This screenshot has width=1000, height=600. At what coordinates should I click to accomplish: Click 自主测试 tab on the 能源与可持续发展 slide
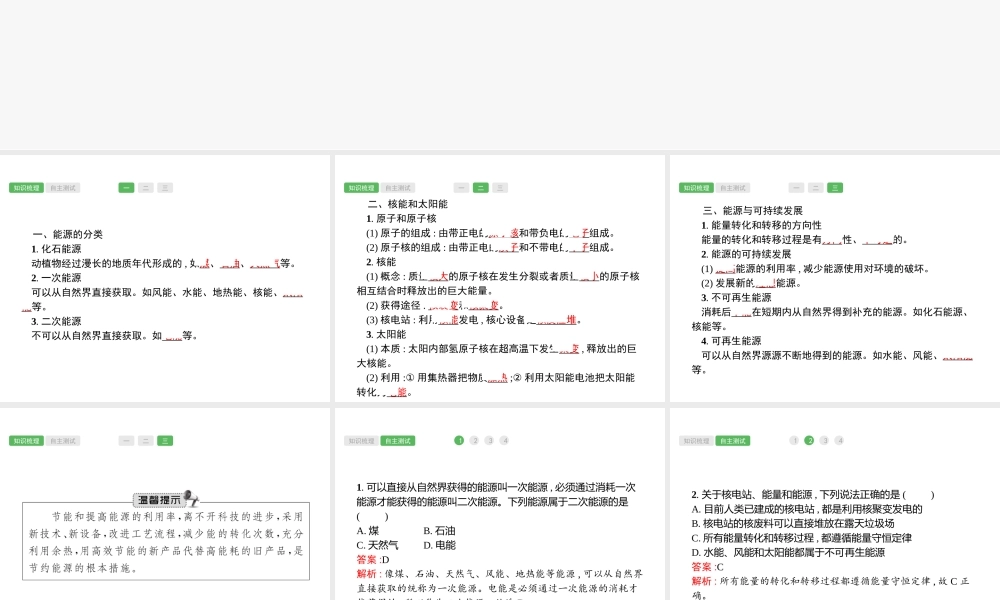pyautogui.click(x=733, y=188)
